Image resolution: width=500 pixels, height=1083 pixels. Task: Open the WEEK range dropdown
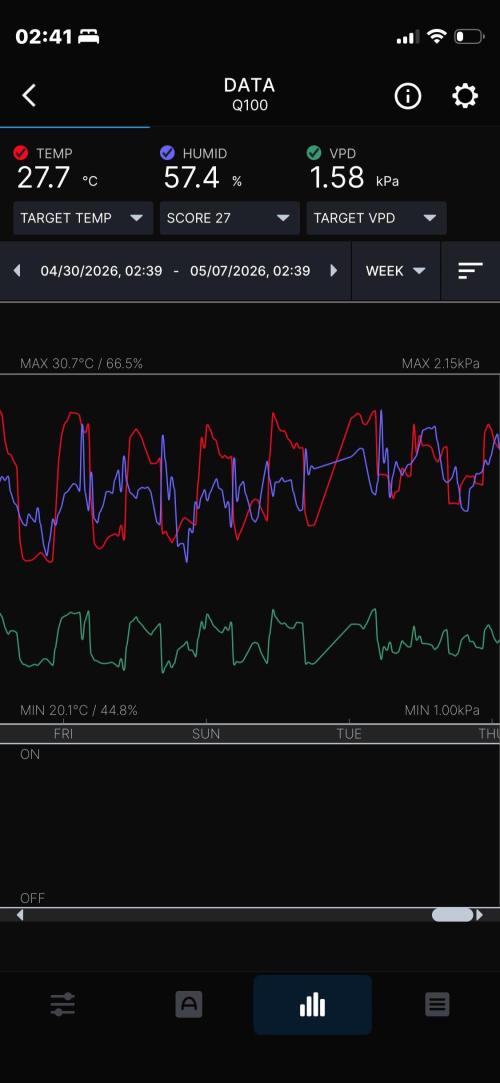coord(396,271)
